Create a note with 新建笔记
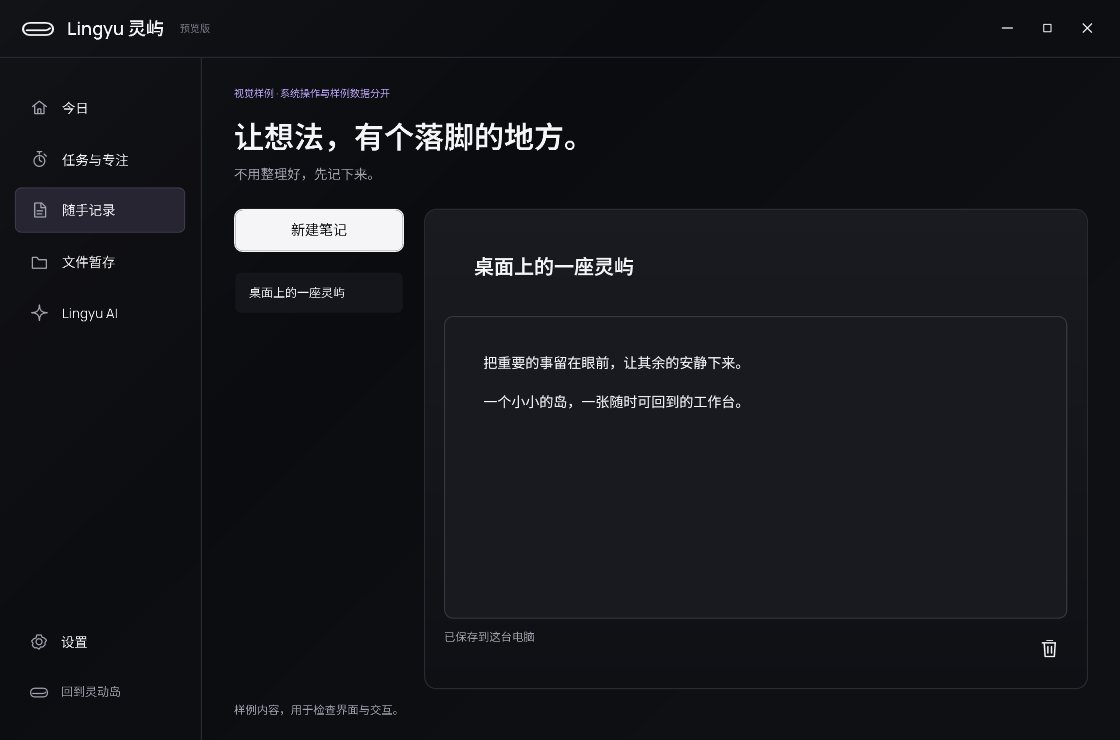Viewport: 1120px width, 740px height. click(x=319, y=230)
